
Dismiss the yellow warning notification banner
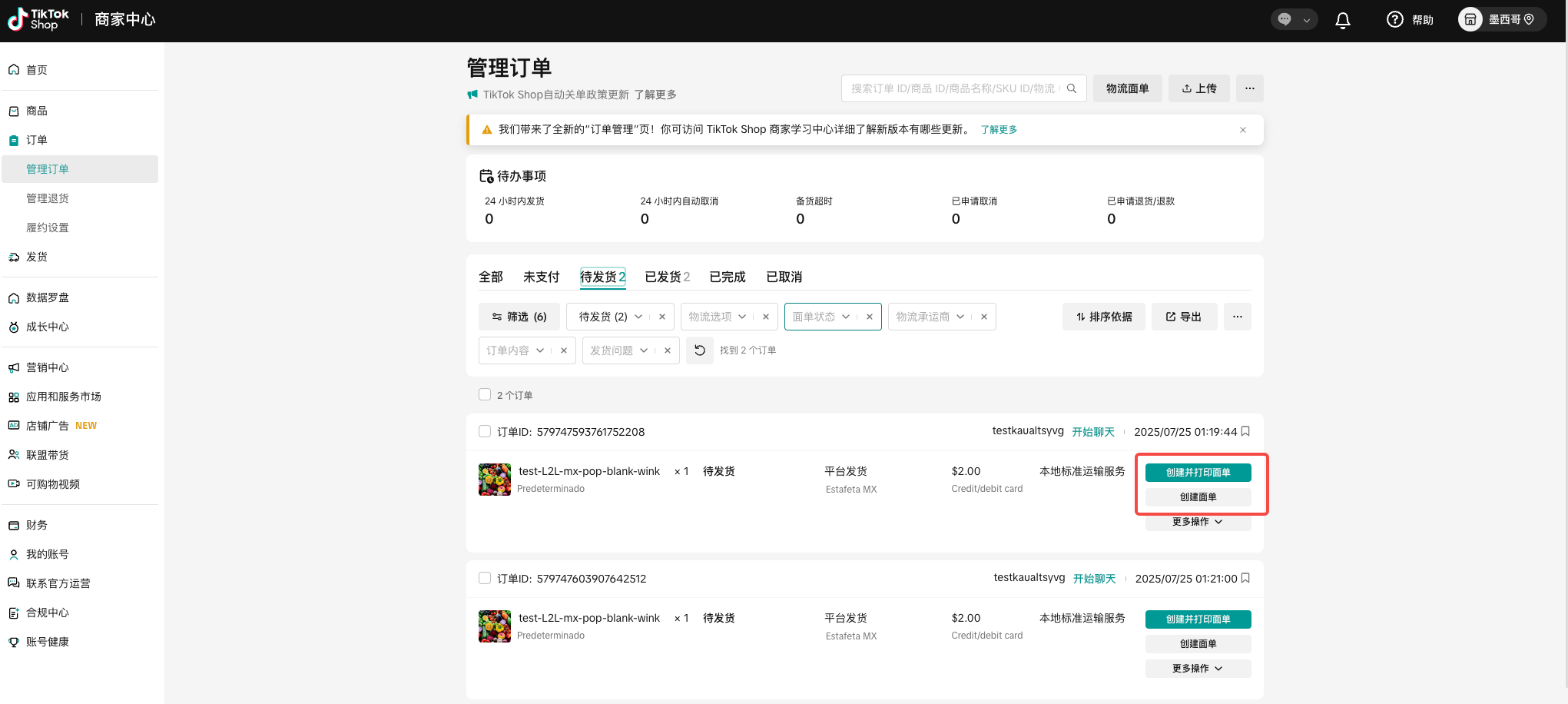coord(1242,130)
